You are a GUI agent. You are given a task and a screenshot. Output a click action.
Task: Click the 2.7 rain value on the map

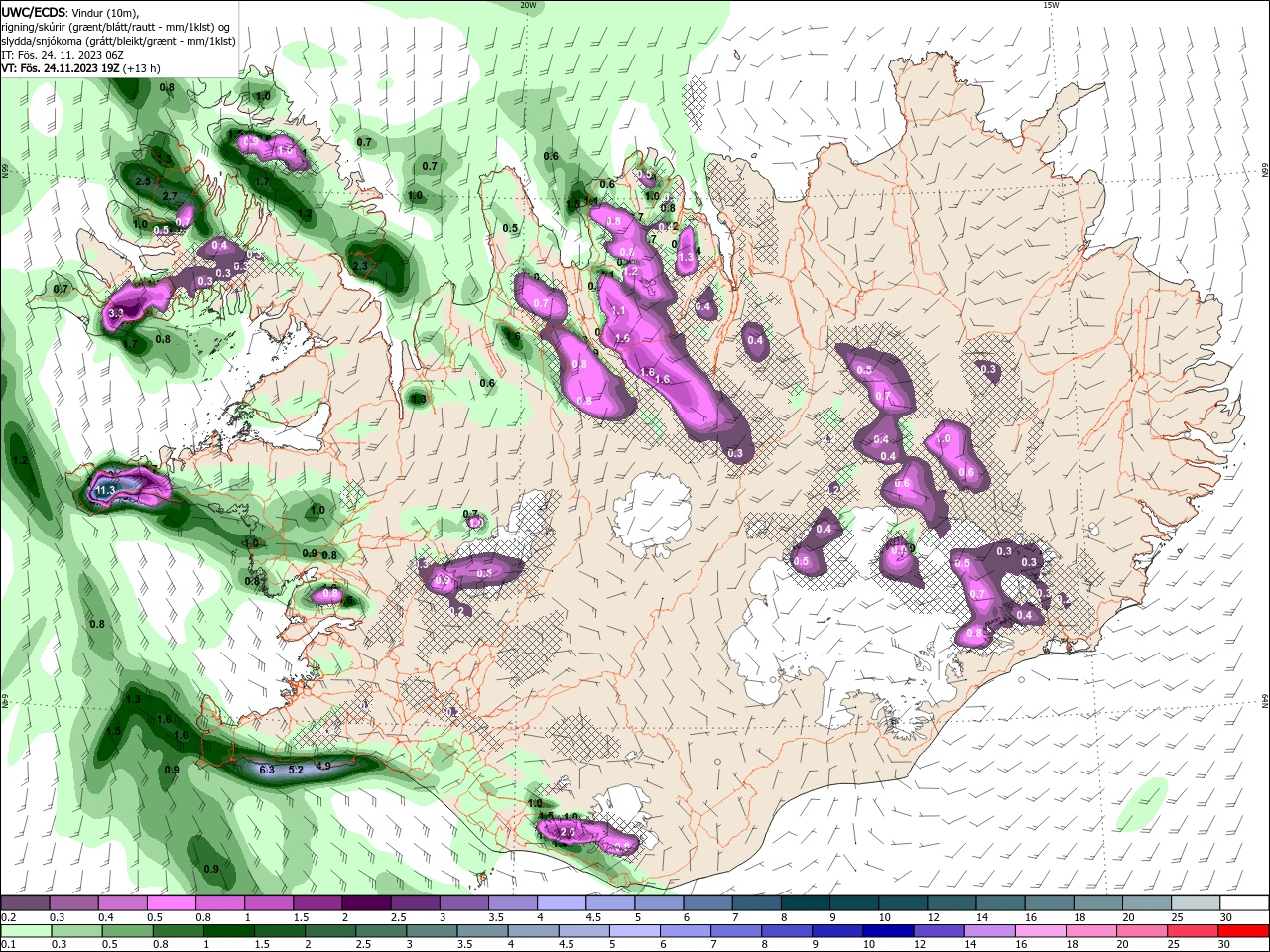pos(170,197)
